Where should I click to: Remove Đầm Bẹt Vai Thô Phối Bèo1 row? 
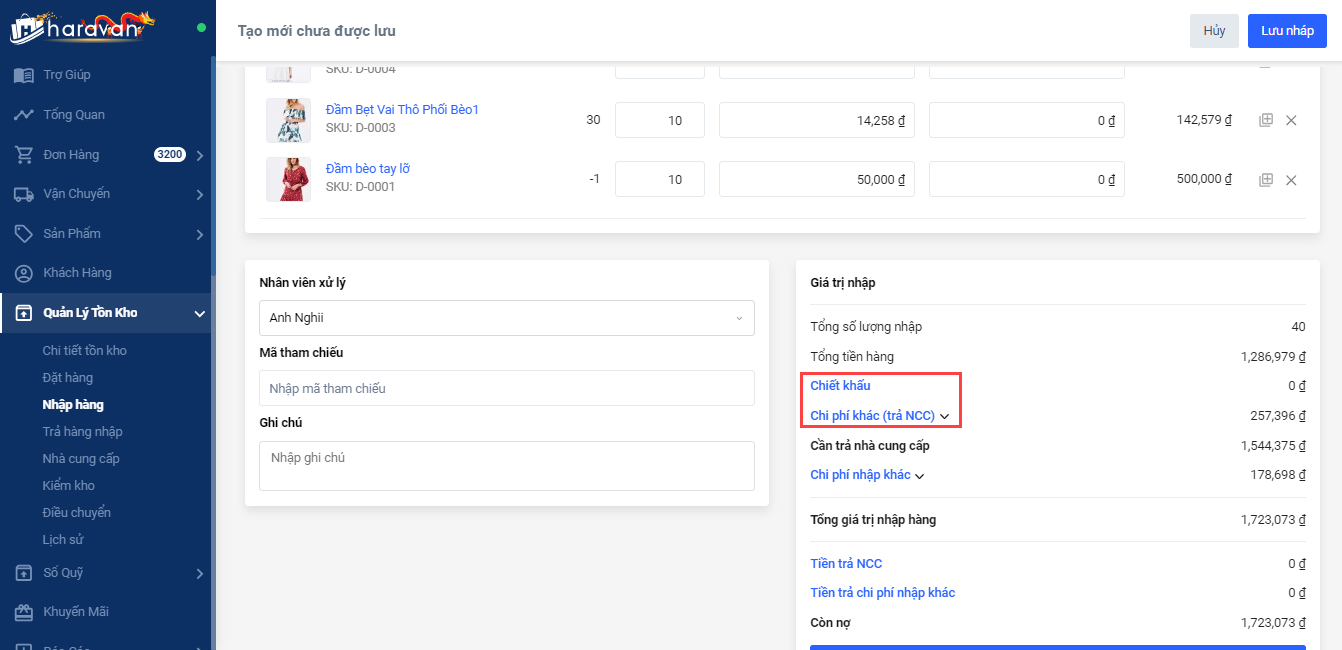tap(1291, 120)
